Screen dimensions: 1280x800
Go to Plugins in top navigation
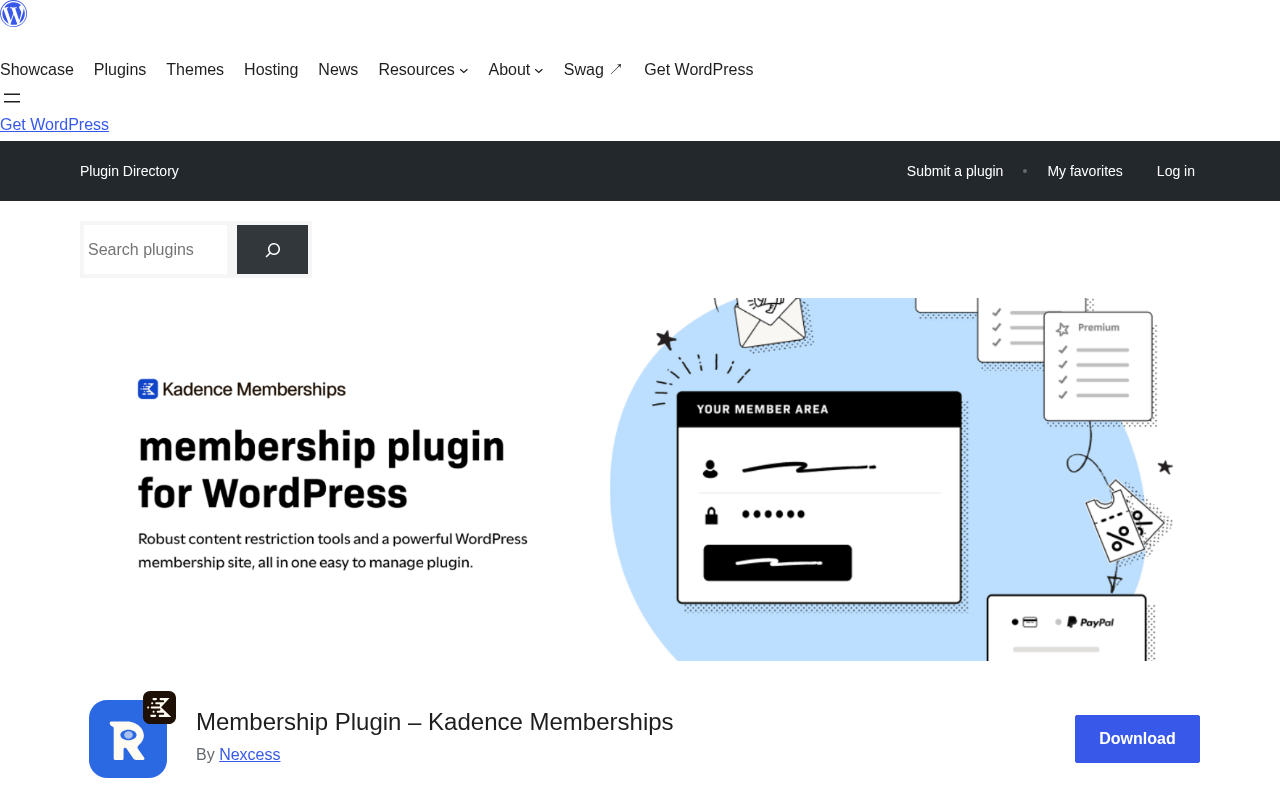click(120, 70)
